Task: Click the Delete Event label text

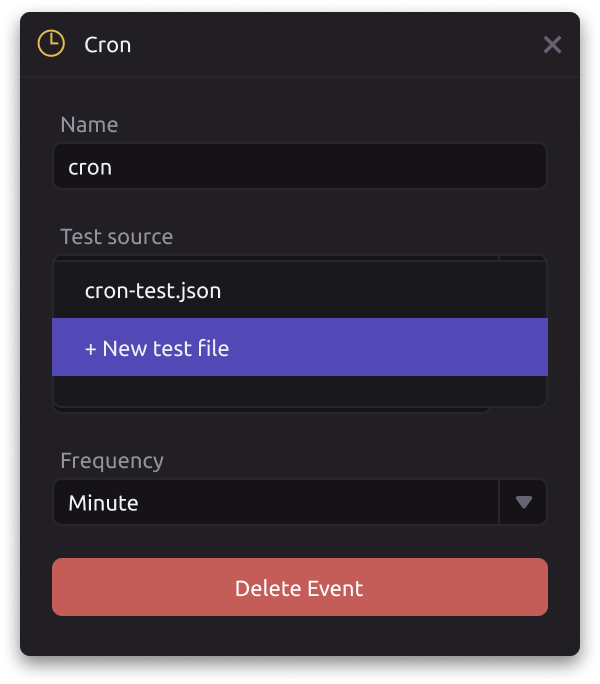Action: tap(299, 588)
